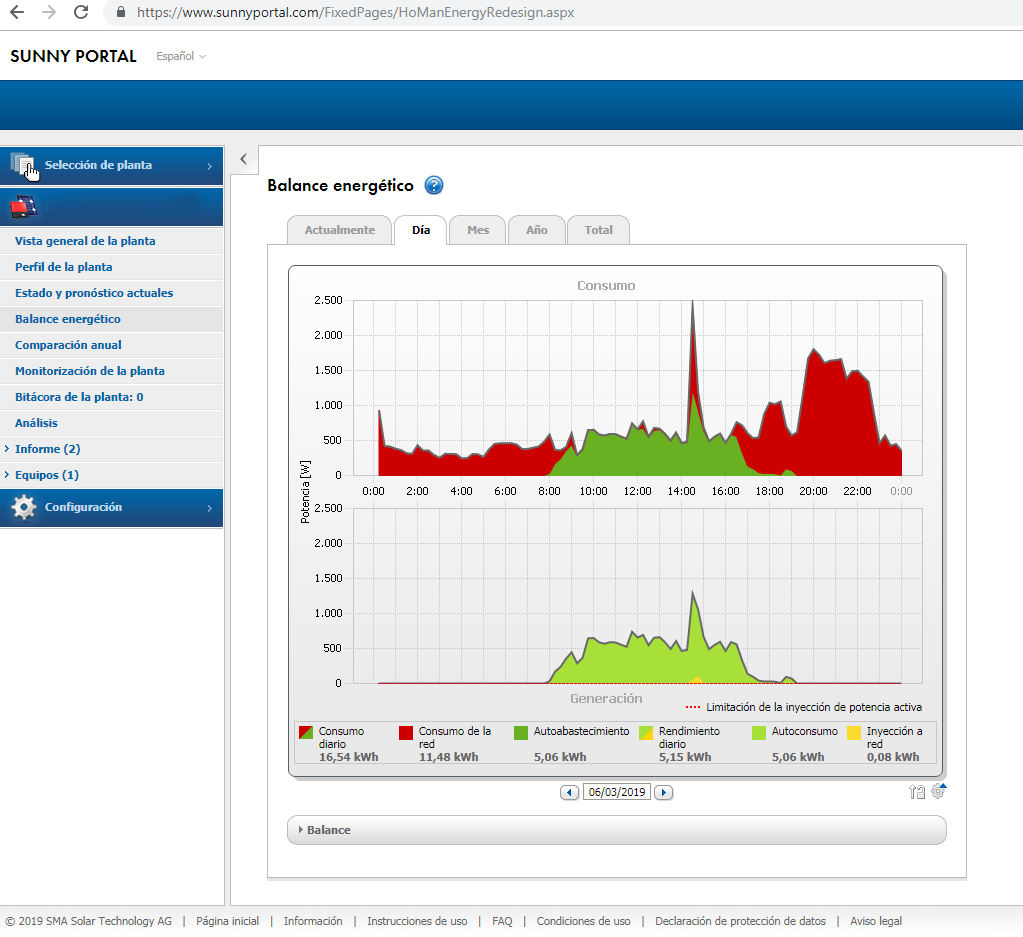The width and height of the screenshot is (1023, 937).
Task: Click the date field showing 06/03/2019
Action: 616,792
